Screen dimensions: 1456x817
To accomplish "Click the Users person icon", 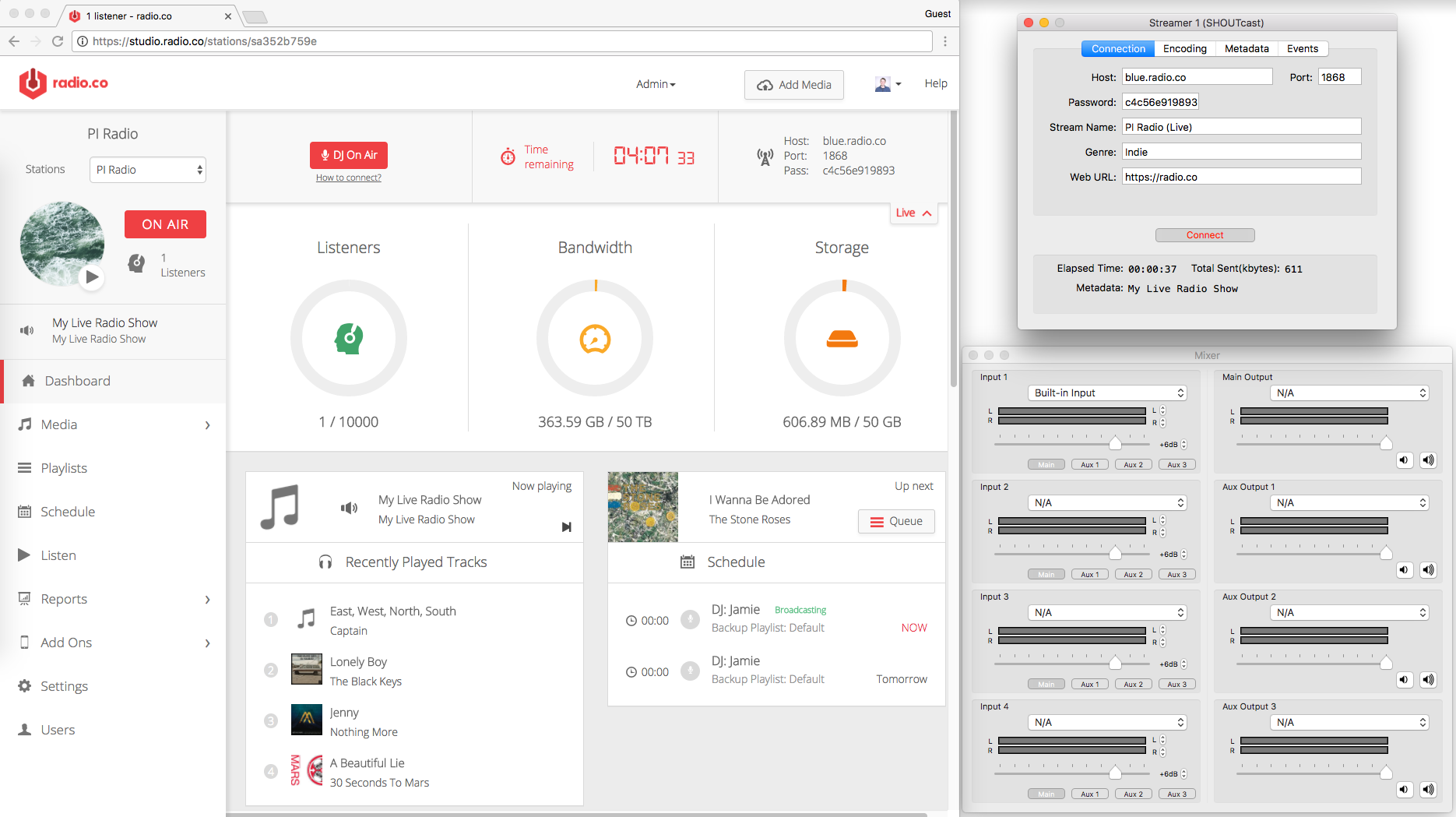I will (25, 730).
